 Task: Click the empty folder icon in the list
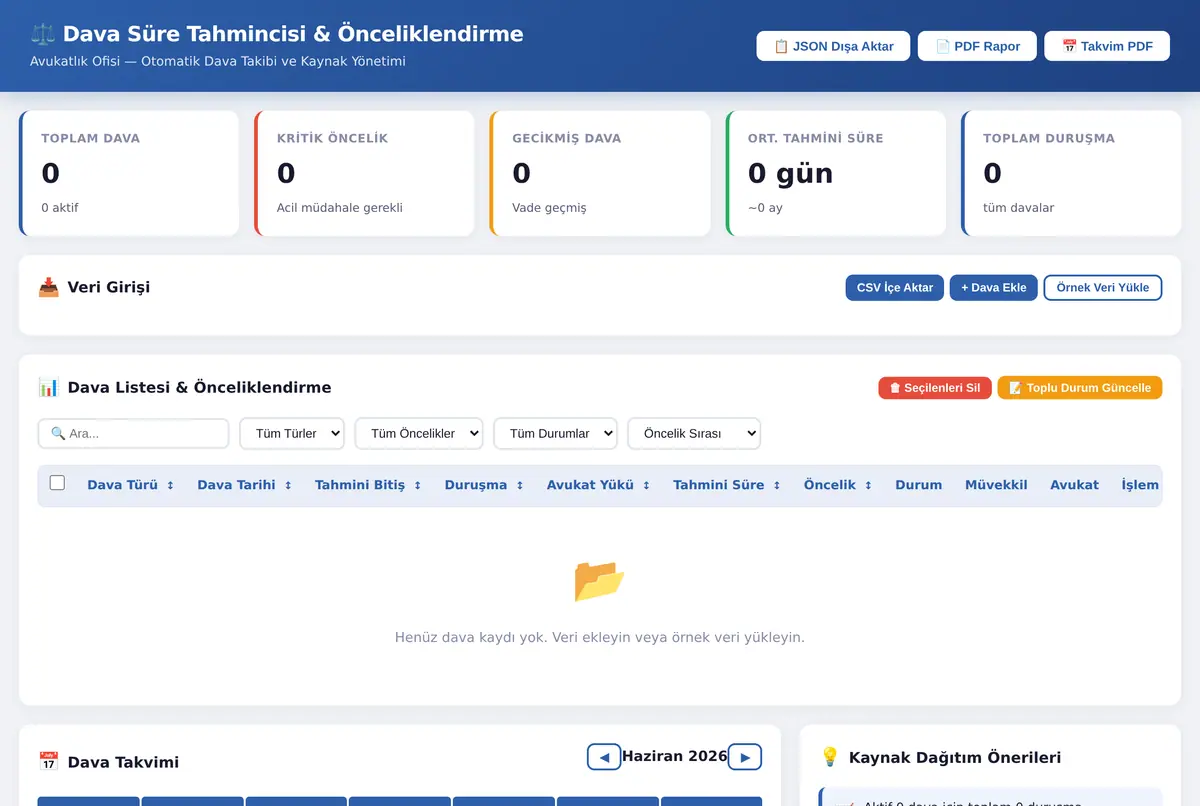[600, 580]
